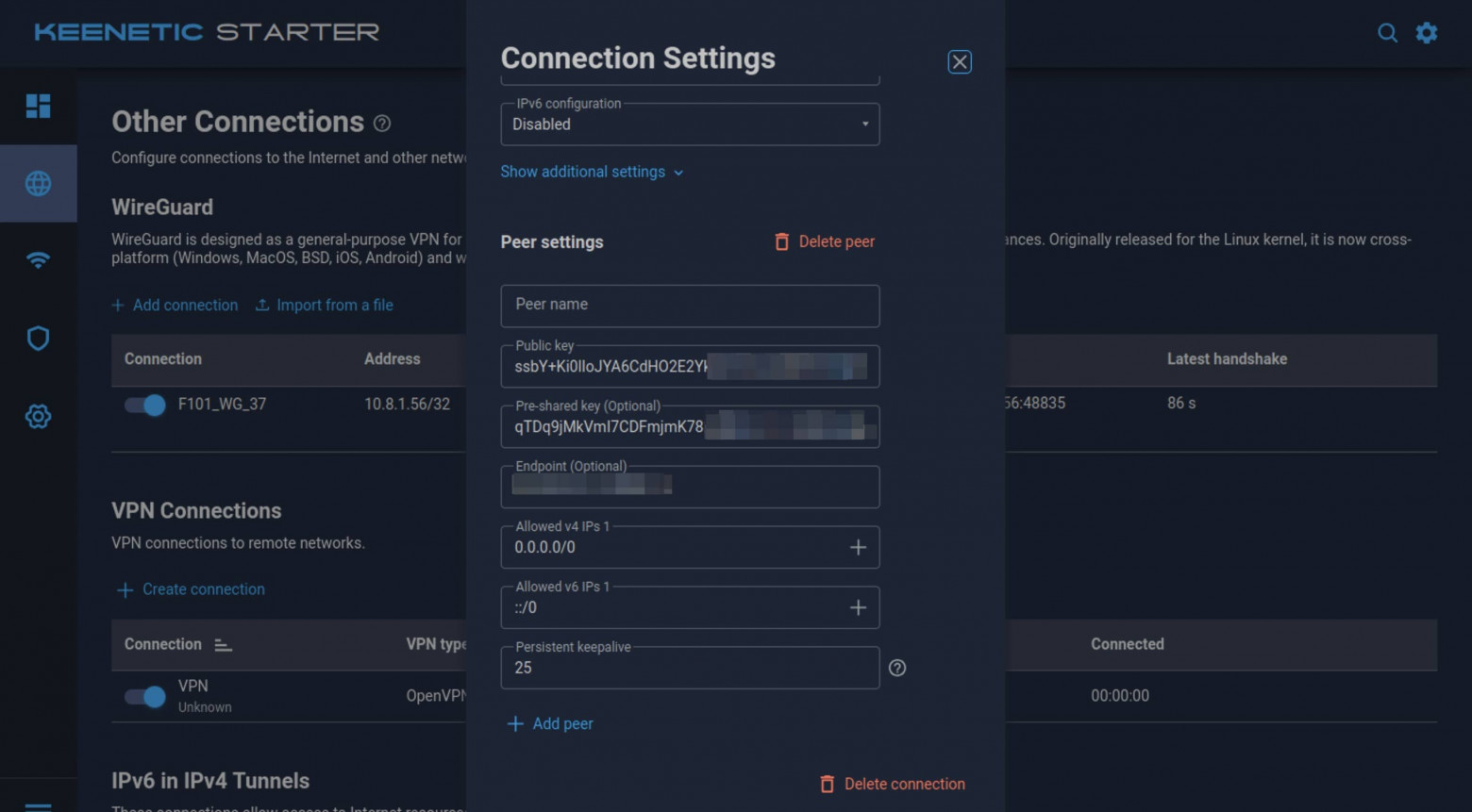The image size is (1472, 812).
Task: Expand Show additional settings
Action: coord(592,172)
